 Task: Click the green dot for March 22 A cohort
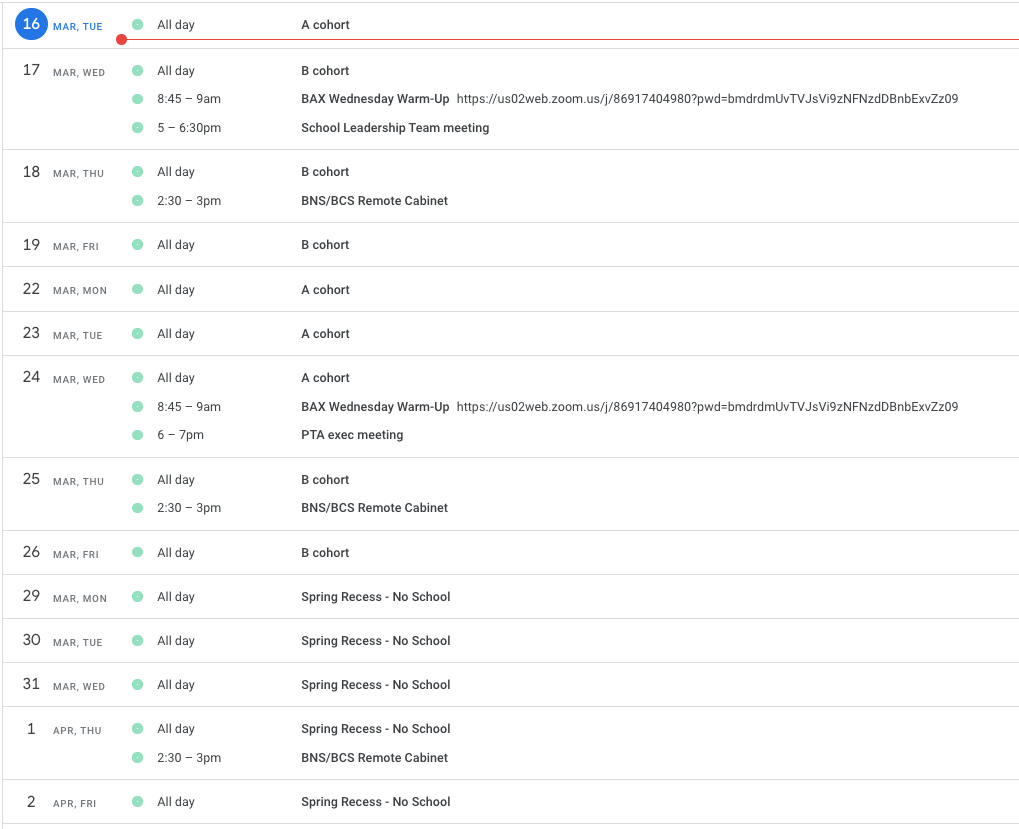point(137,288)
